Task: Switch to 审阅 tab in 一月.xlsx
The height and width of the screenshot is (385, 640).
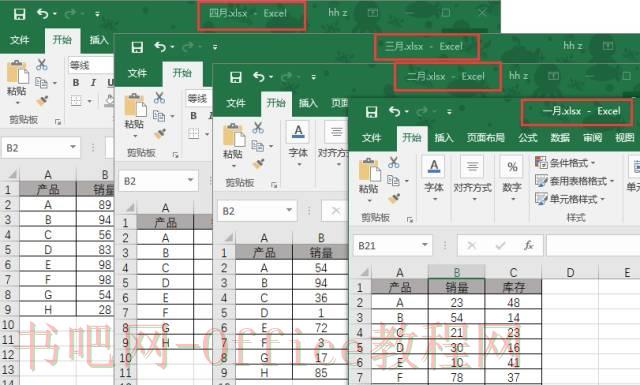Action: tap(592, 138)
